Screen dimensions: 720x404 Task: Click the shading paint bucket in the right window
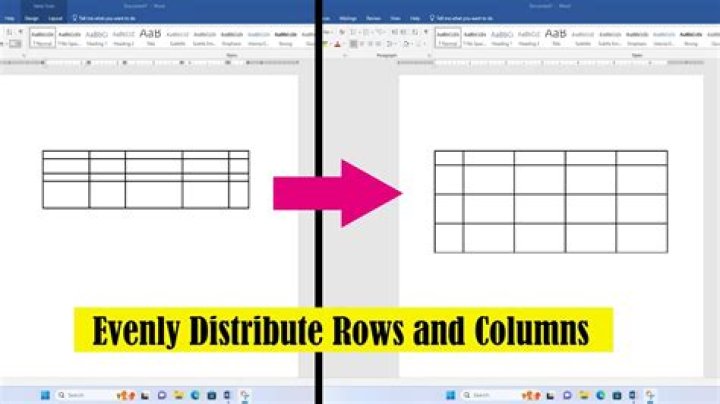click(x=407, y=44)
